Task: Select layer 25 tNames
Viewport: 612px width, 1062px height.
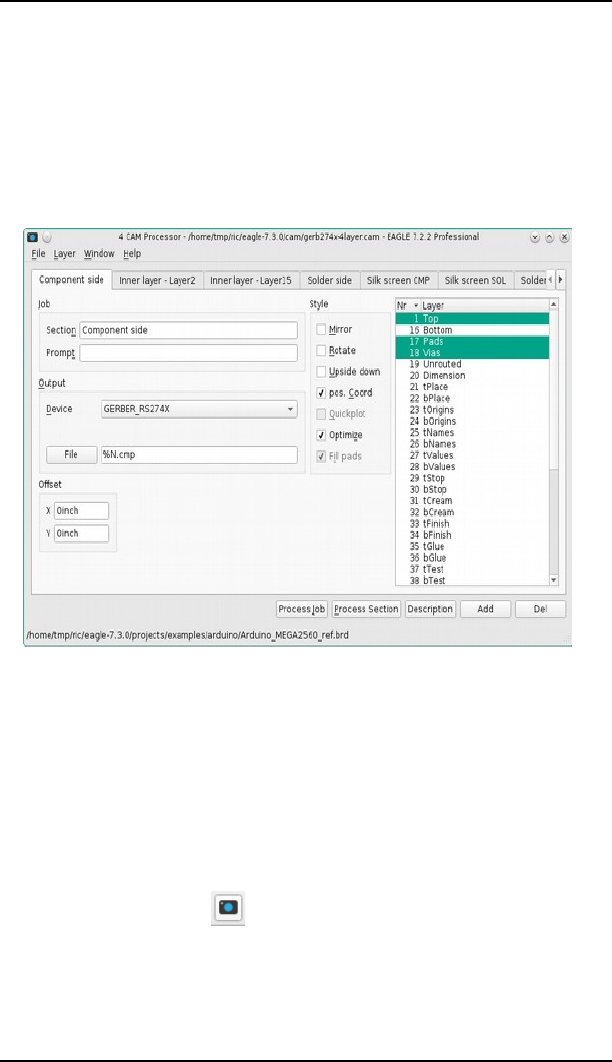Action: (x=473, y=432)
